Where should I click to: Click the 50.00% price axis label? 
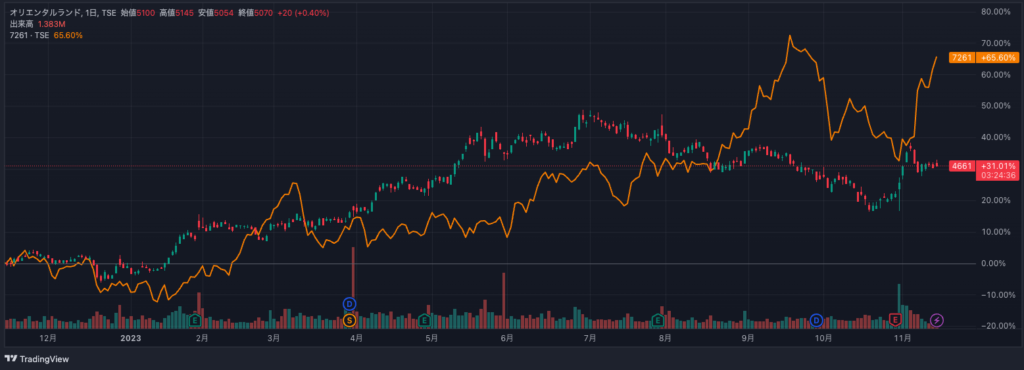click(x=997, y=106)
